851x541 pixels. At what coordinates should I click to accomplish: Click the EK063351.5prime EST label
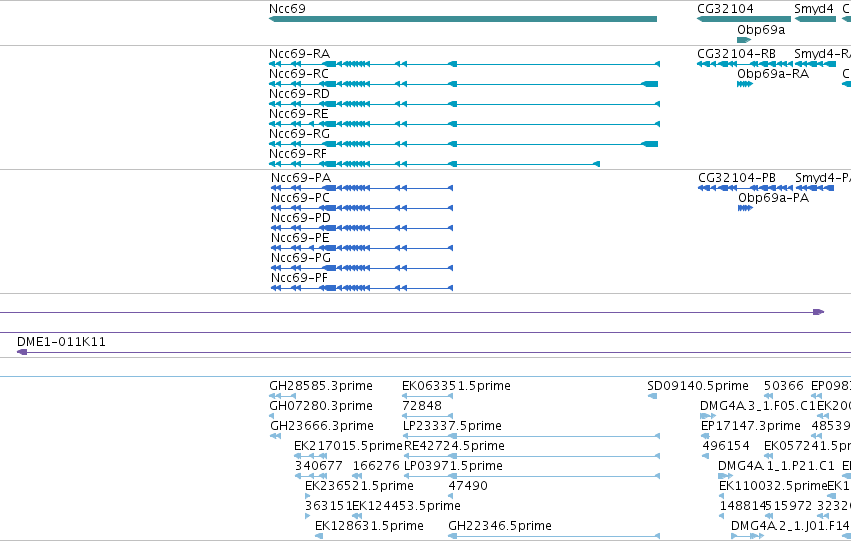coord(456,386)
